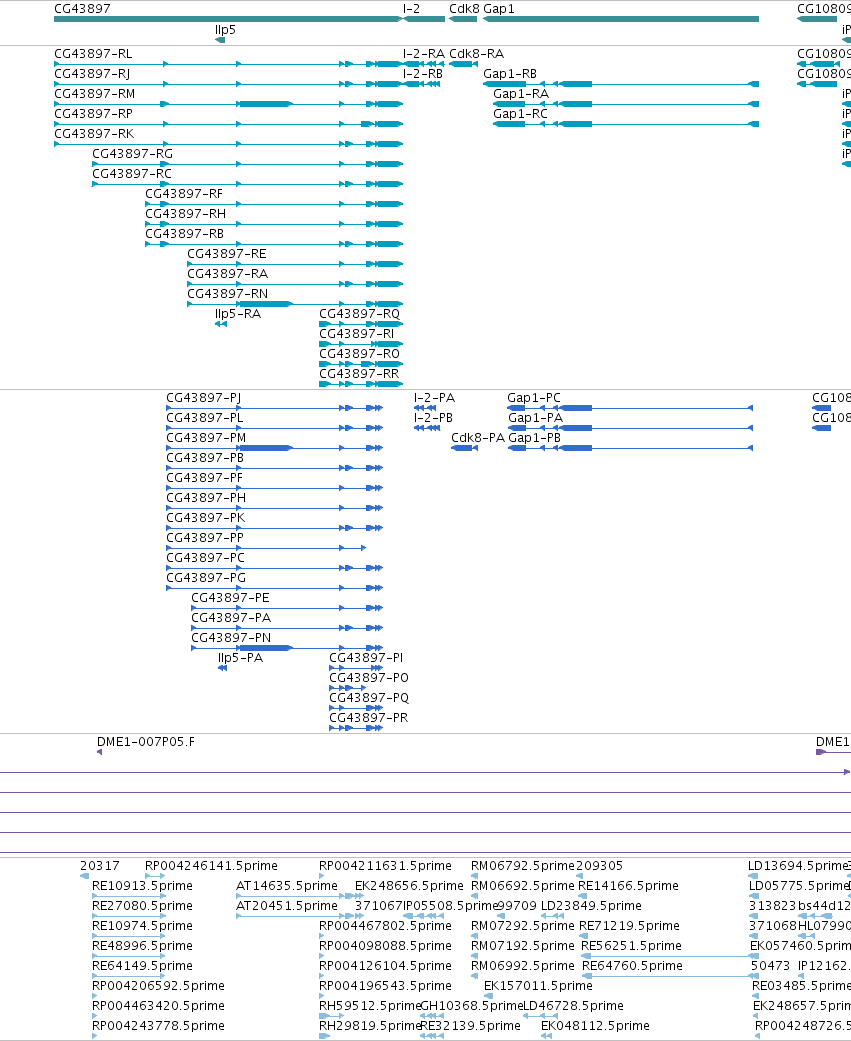Select EST LD23849.5prime
The image size is (851, 1041).
553,916
